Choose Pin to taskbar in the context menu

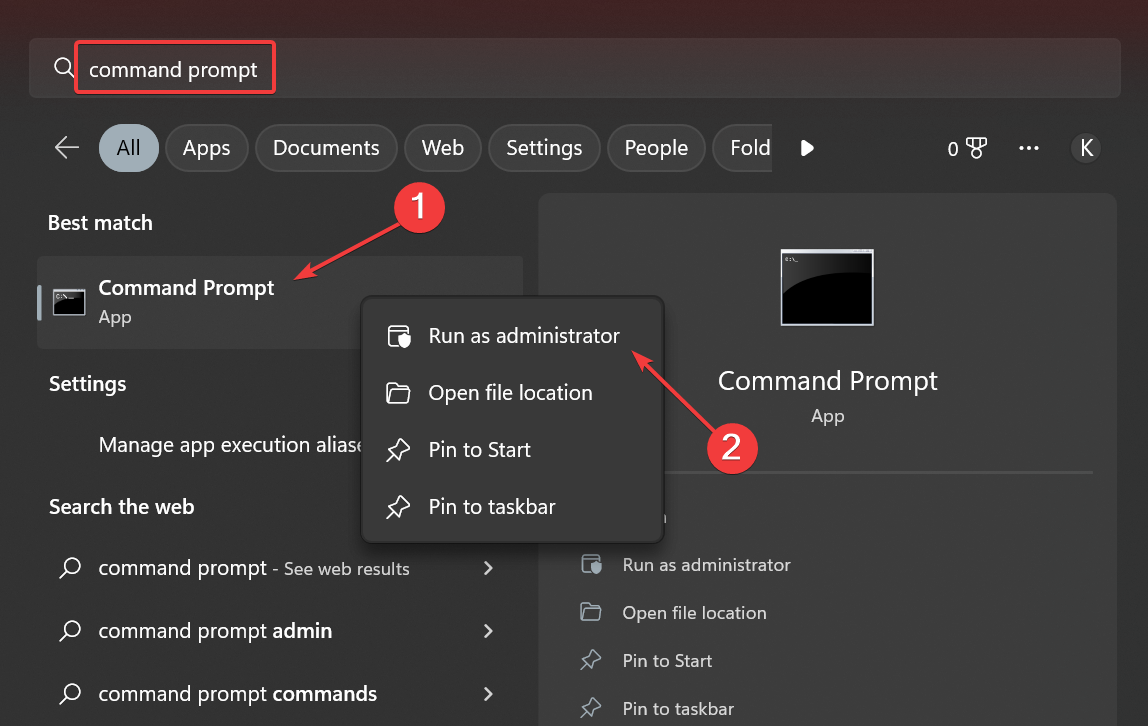click(x=512, y=506)
